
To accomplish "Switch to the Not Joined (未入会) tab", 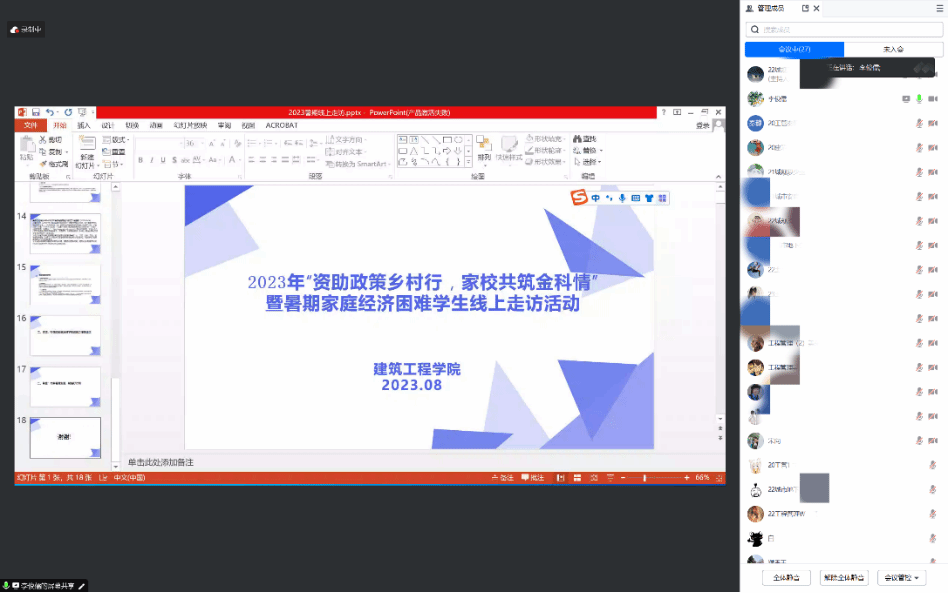I will 893,49.
